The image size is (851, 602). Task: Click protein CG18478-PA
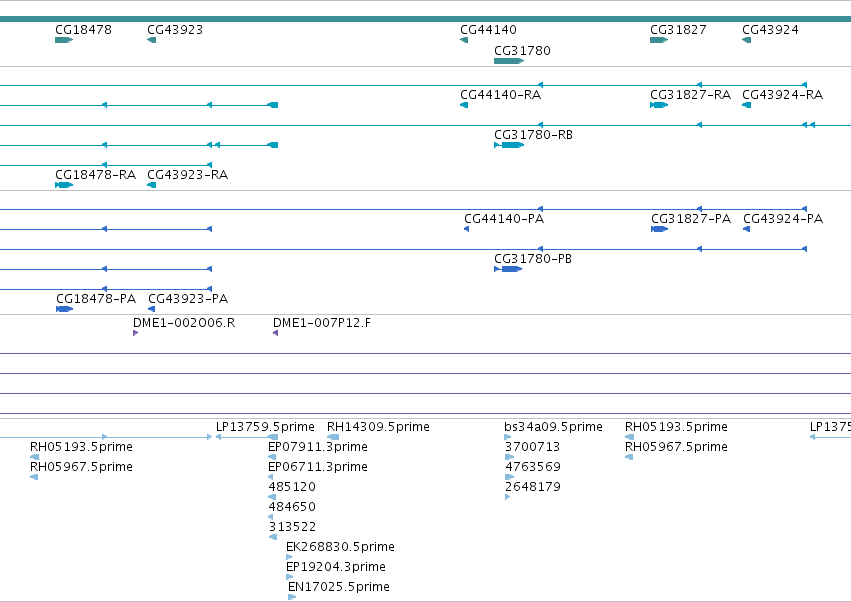coord(96,299)
